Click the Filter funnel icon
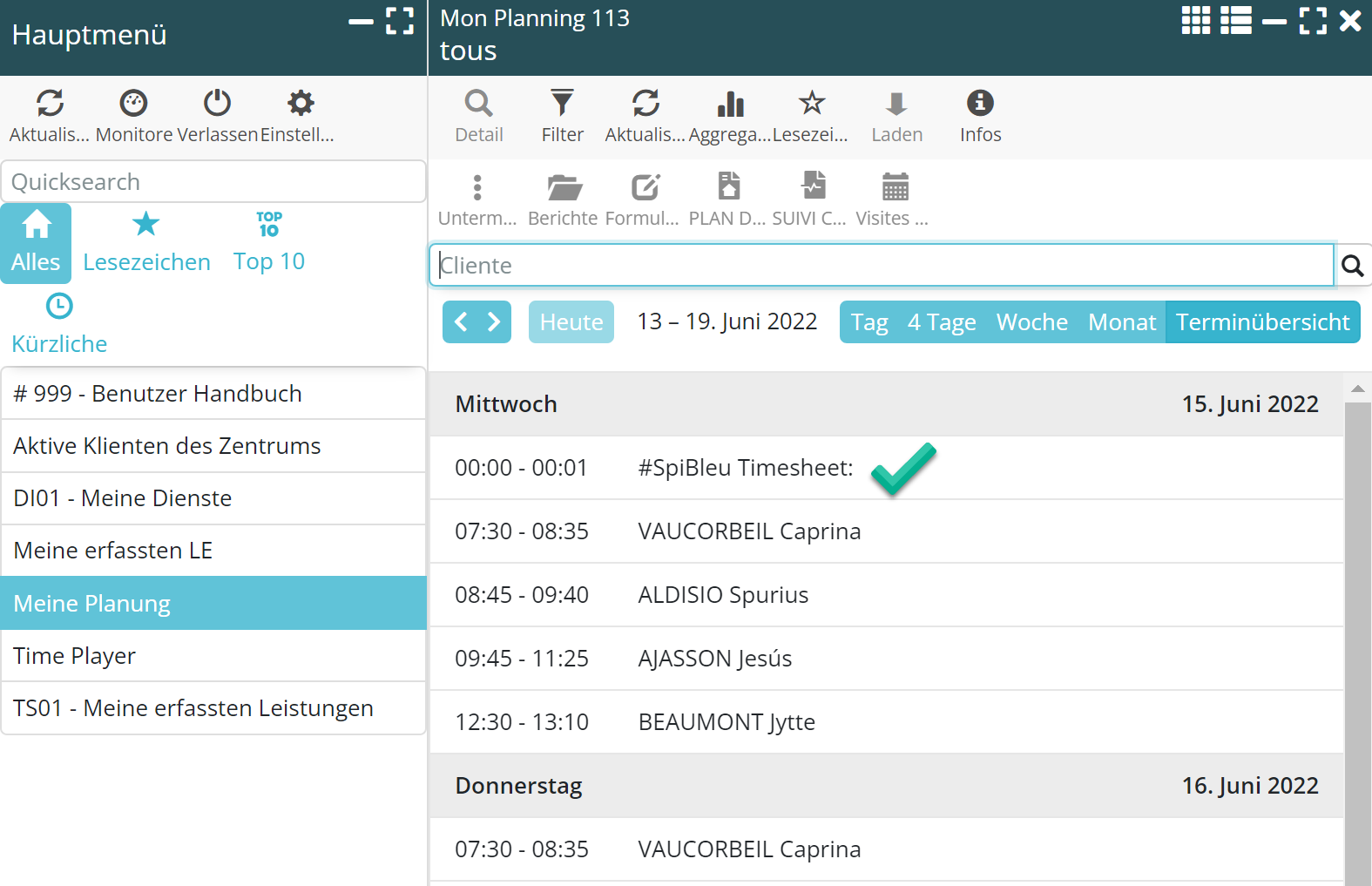The height and width of the screenshot is (886, 1372). [562, 104]
